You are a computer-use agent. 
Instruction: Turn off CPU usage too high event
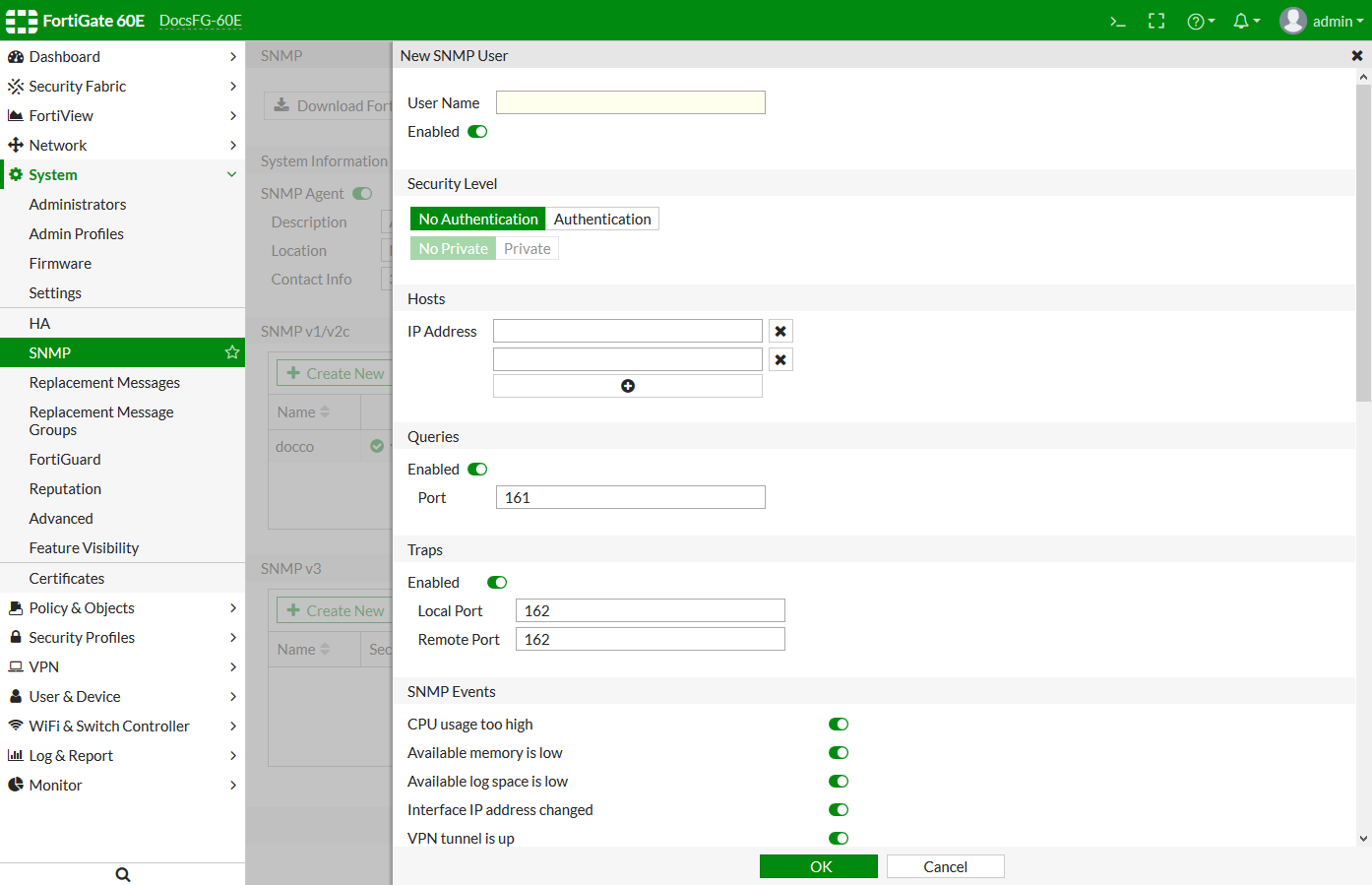839,725
